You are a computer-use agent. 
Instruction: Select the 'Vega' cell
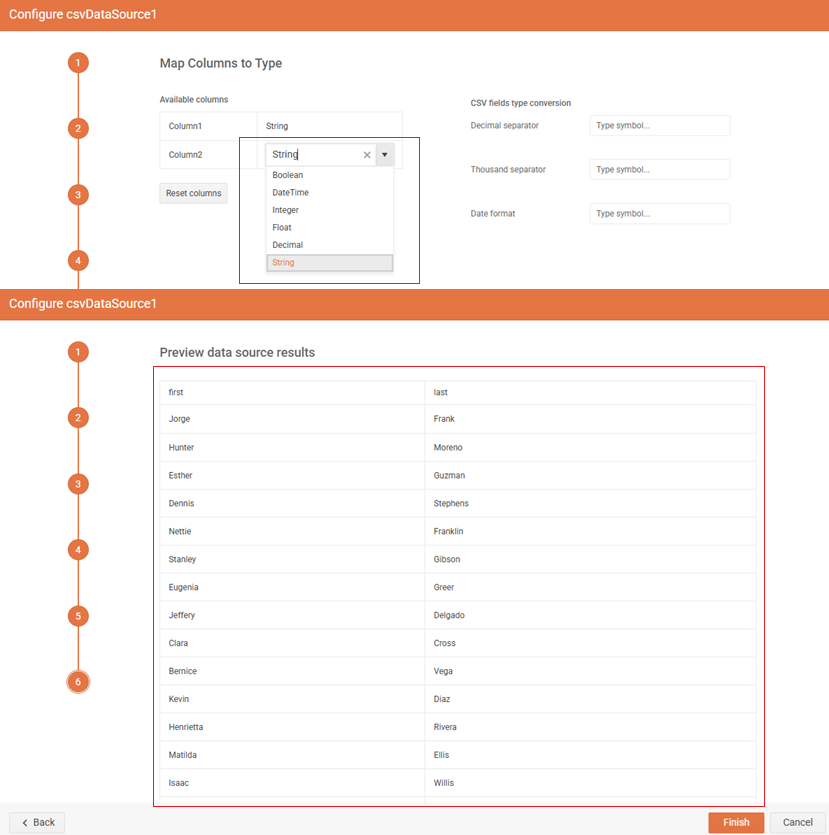click(x=590, y=671)
